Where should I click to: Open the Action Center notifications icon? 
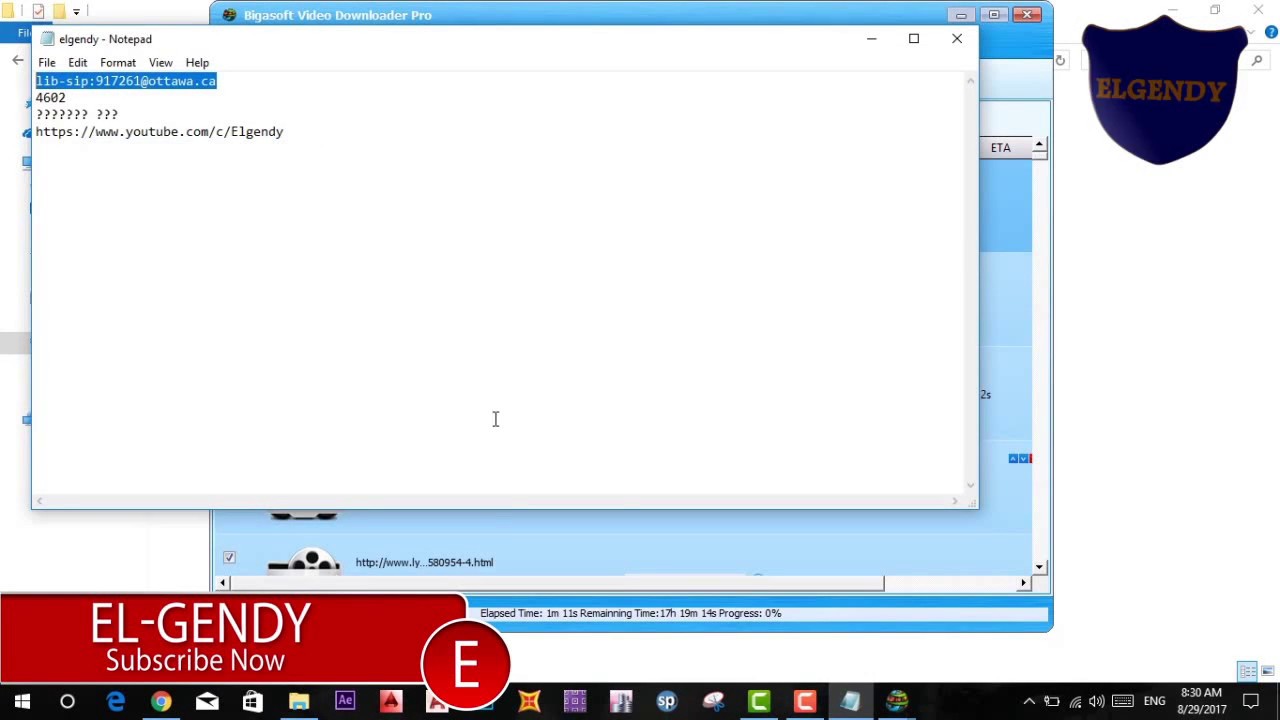tap(1251, 701)
